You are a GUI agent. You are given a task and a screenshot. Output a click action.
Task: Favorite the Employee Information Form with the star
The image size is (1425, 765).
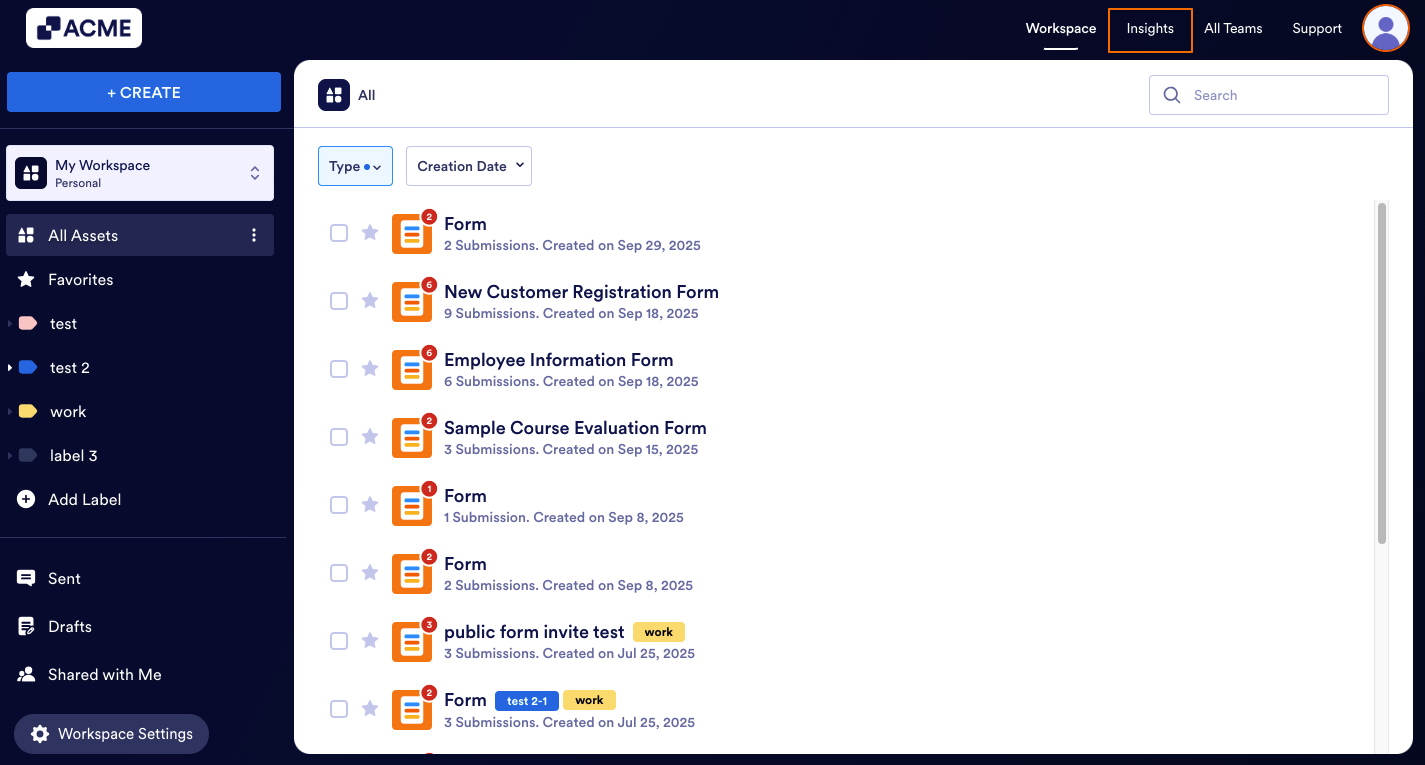[370, 369]
